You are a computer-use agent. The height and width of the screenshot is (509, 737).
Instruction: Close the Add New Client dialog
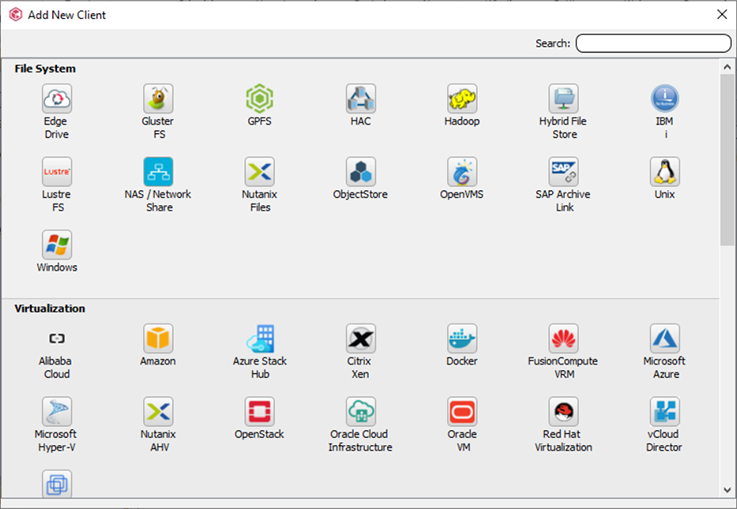[x=722, y=15]
